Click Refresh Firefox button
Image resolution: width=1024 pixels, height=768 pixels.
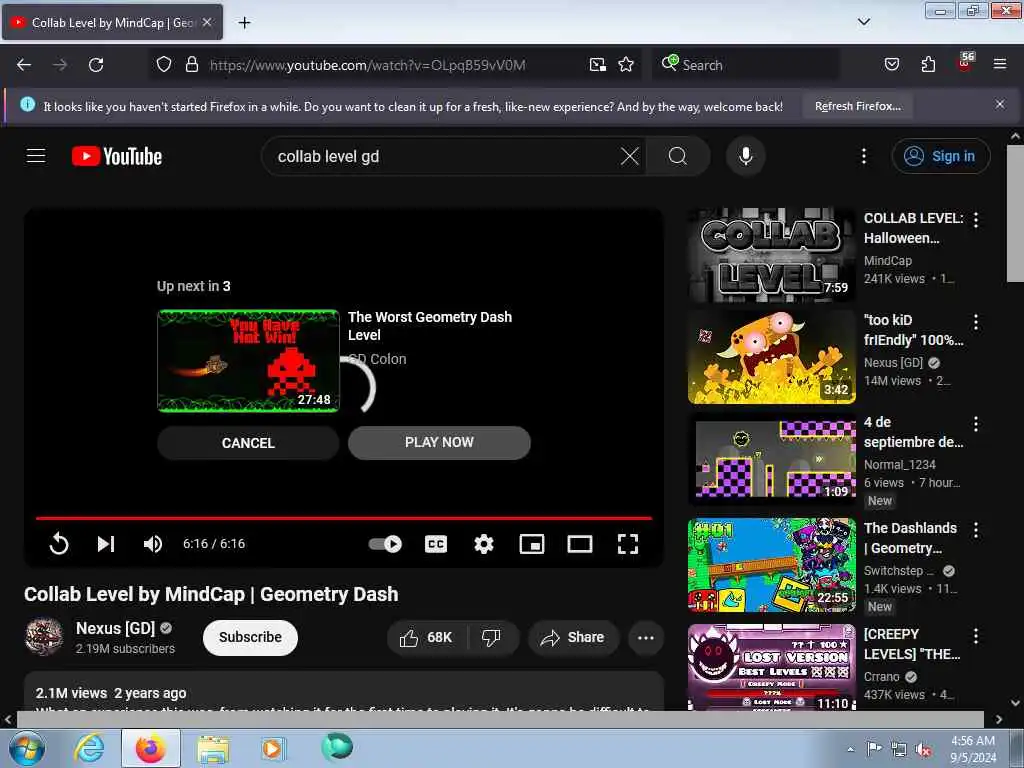[857, 106]
